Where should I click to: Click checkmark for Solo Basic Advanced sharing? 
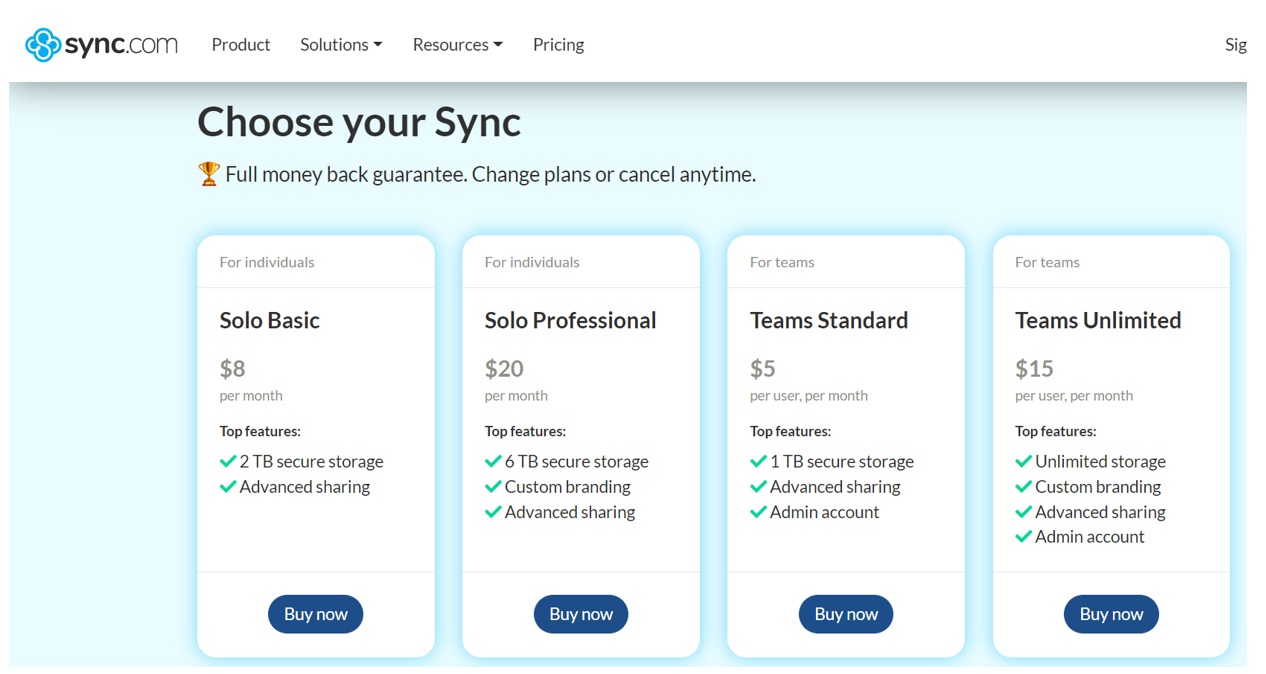228,487
